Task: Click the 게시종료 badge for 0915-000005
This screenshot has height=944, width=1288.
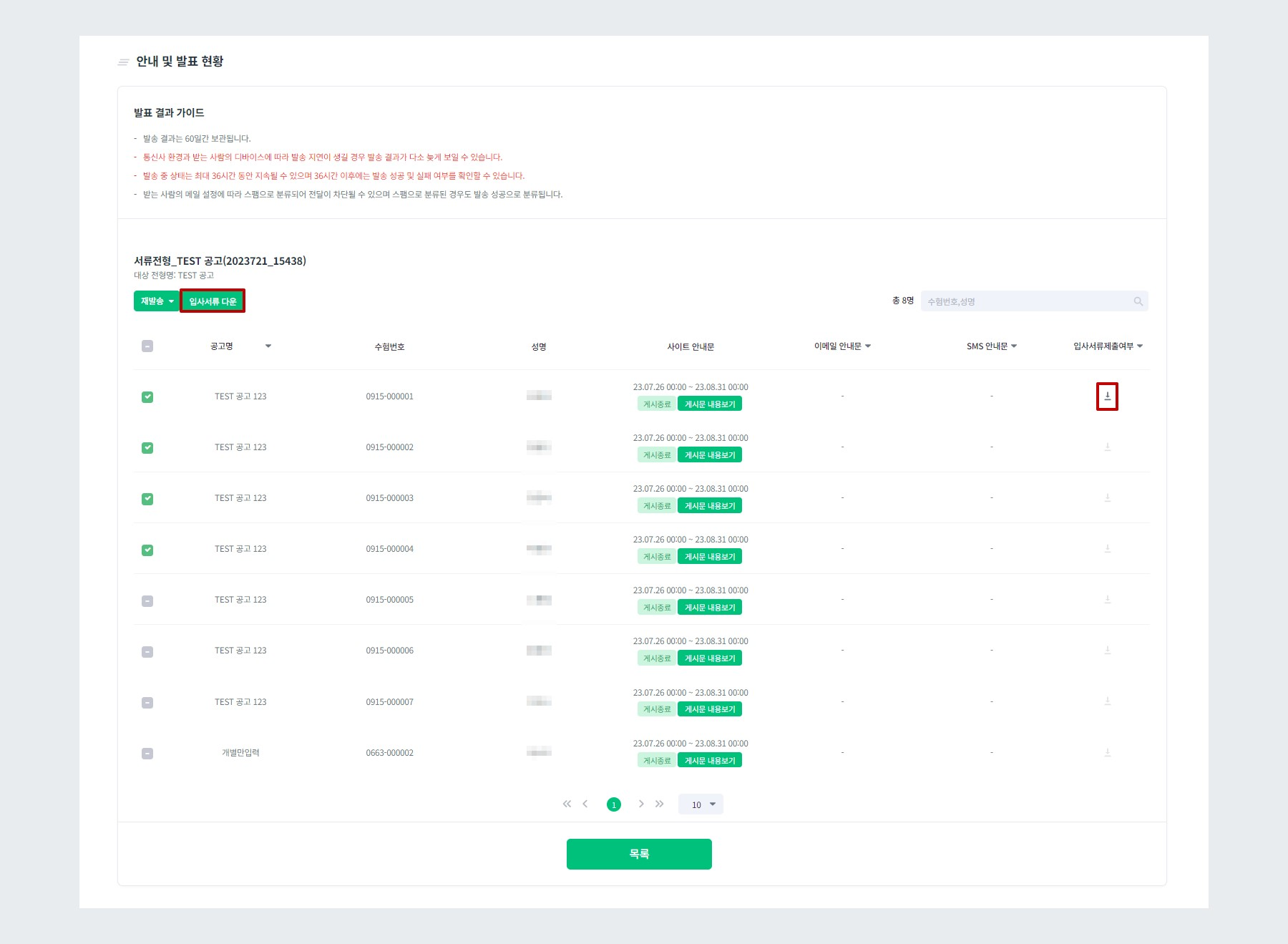Action: pyautogui.click(x=657, y=608)
